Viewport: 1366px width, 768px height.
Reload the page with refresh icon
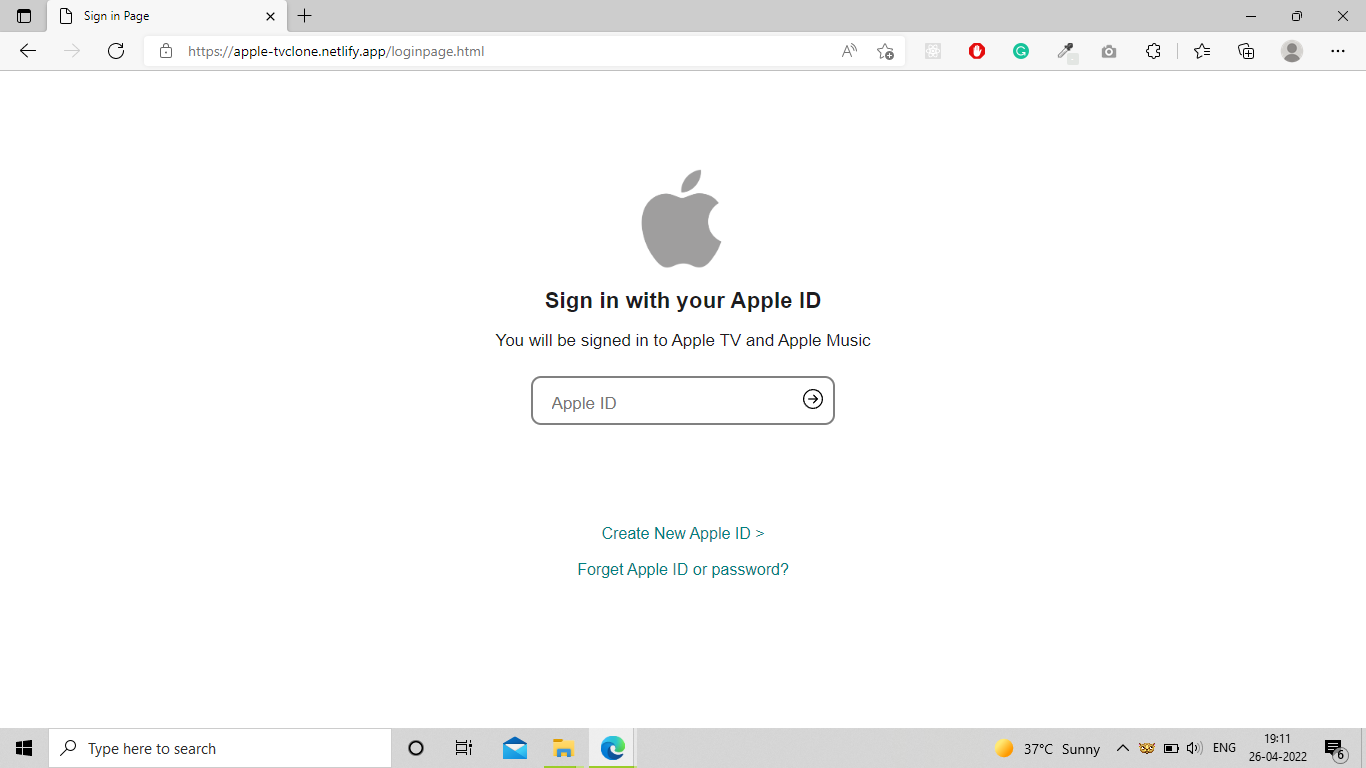(116, 51)
